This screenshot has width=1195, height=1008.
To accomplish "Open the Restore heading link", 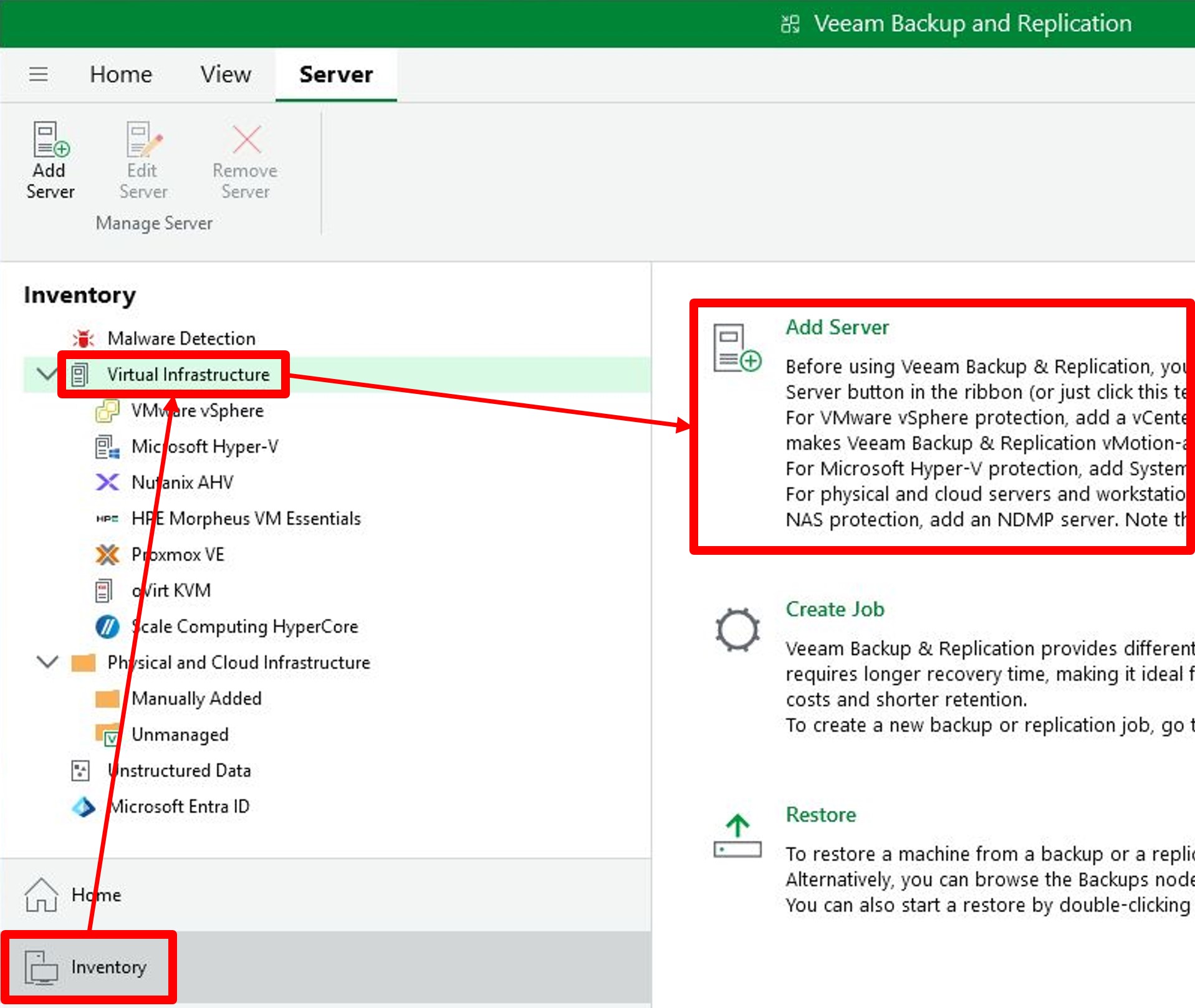I will point(821,815).
